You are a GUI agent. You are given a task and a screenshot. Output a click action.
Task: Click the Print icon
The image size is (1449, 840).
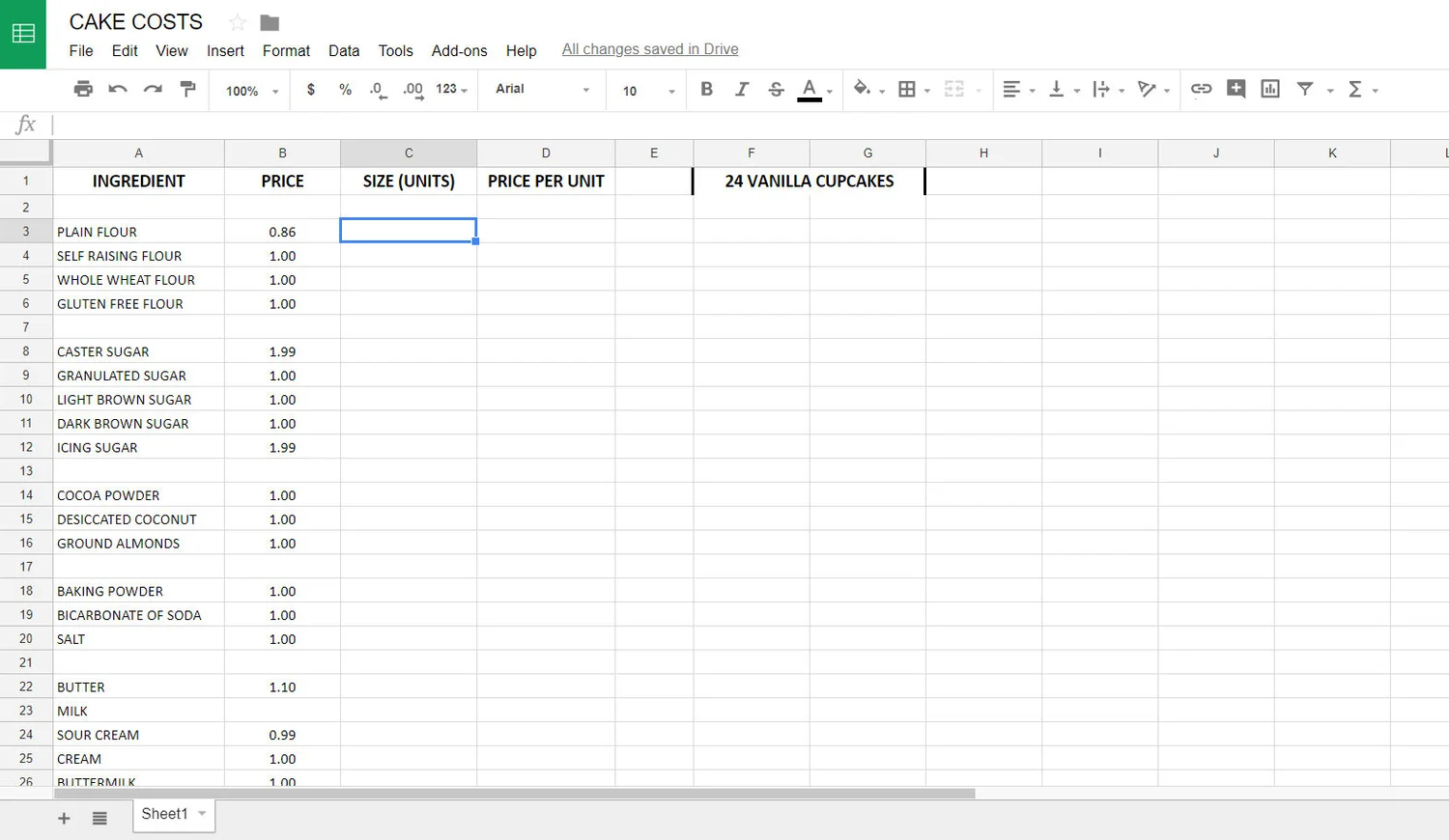[83, 89]
